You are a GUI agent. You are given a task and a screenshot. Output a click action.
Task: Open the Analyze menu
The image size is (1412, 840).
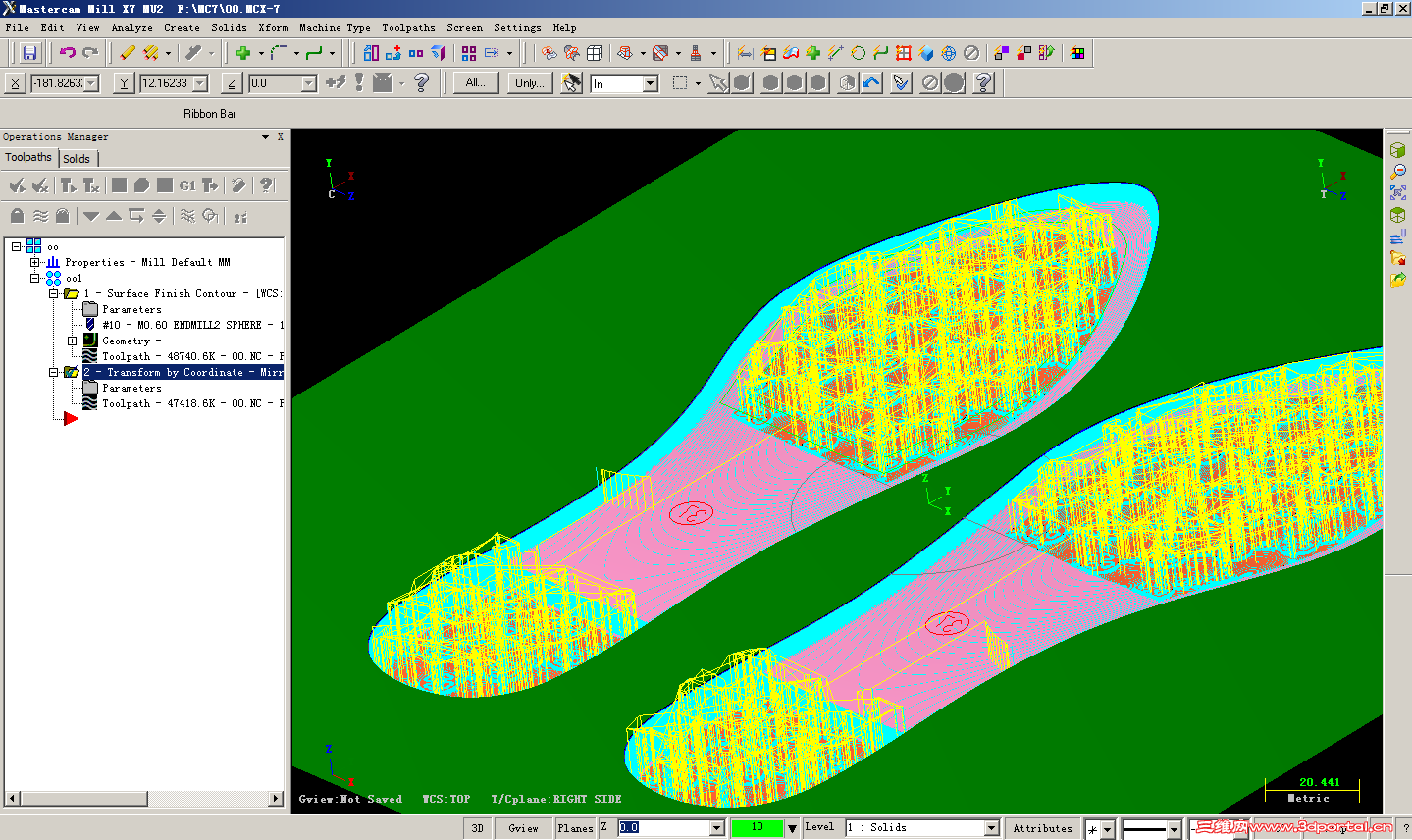[x=131, y=27]
